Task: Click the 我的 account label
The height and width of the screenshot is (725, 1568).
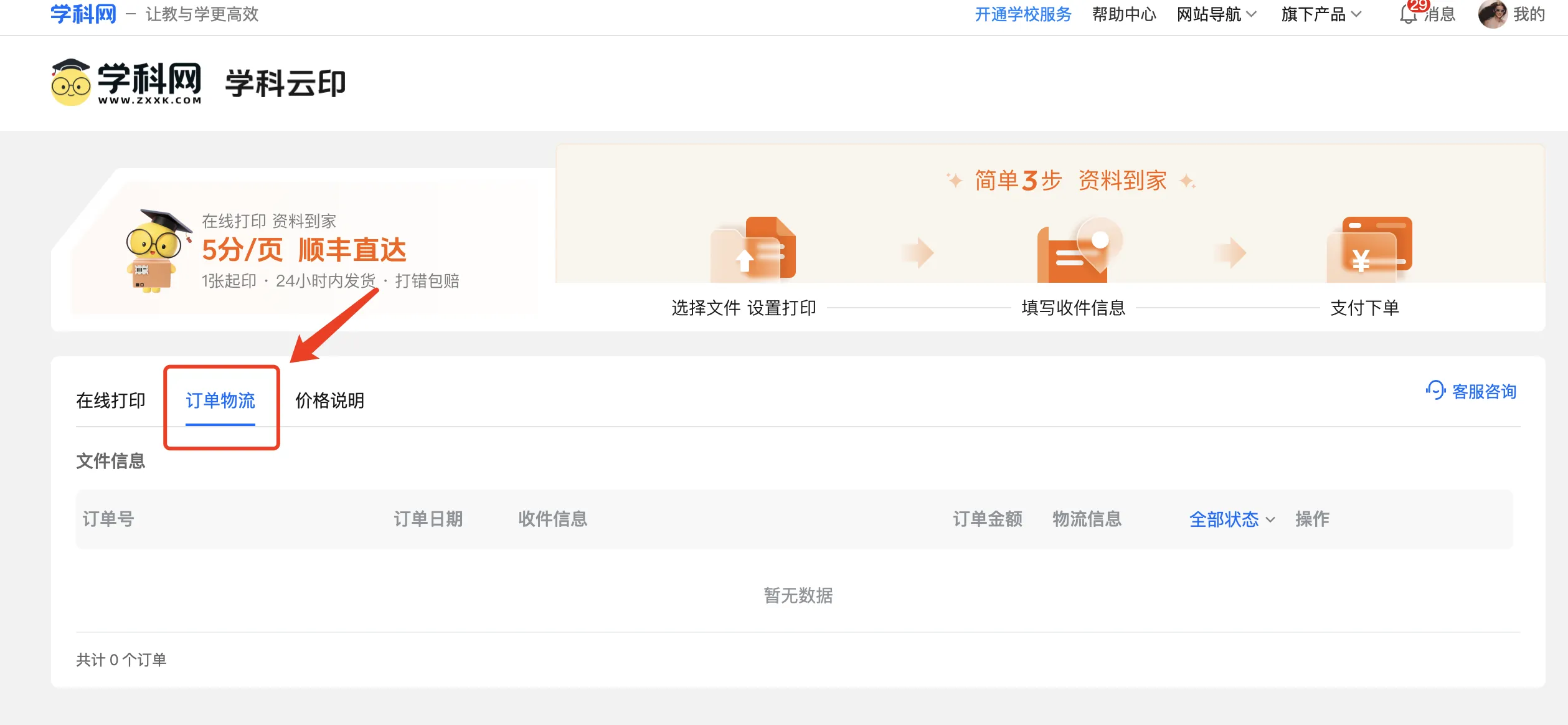Action: [x=1529, y=14]
